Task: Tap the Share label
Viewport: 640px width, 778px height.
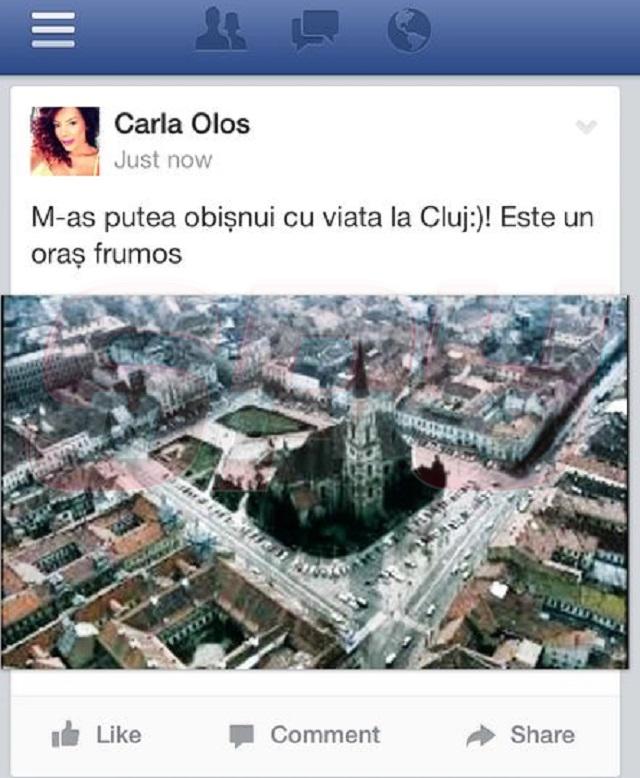Action: 543,735
